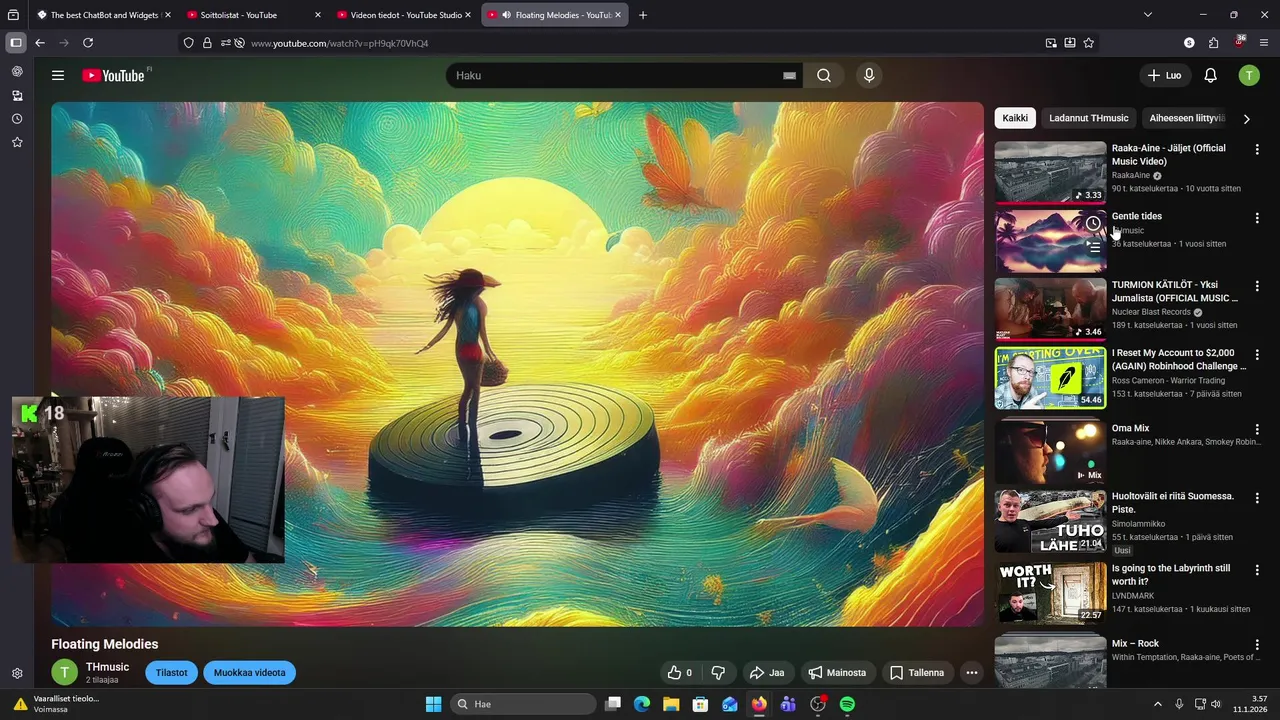Image resolution: width=1280 pixels, height=720 pixels.
Task: Open the browser application menu
Action: pos(1264,43)
